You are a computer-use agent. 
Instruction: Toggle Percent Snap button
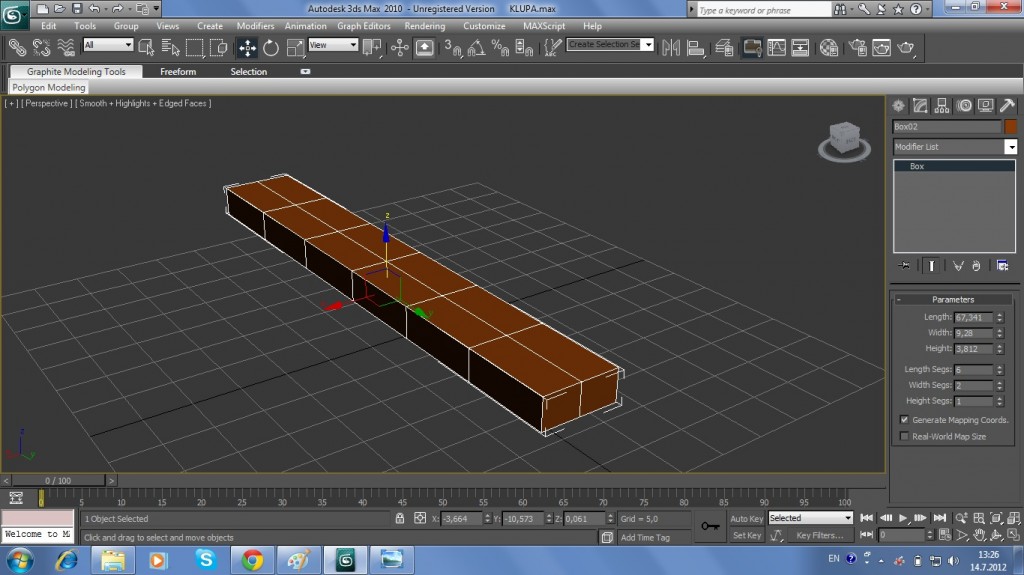(x=500, y=48)
